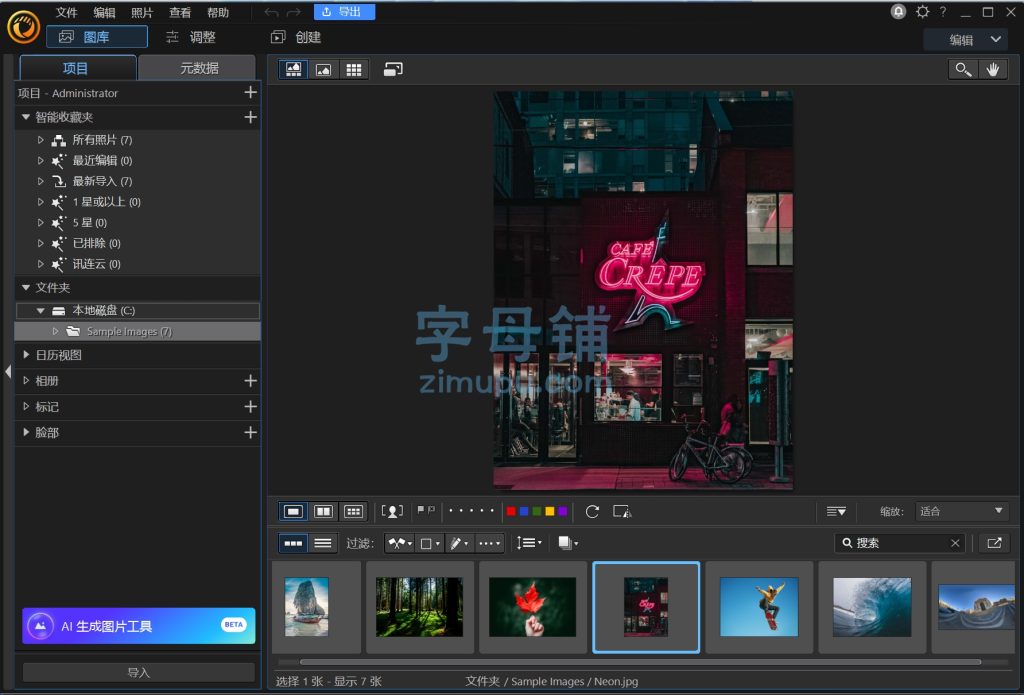The height and width of the screenshot is (695, 1024).
Task: Open the edited status filter dropdown
Action: (459, 543)
